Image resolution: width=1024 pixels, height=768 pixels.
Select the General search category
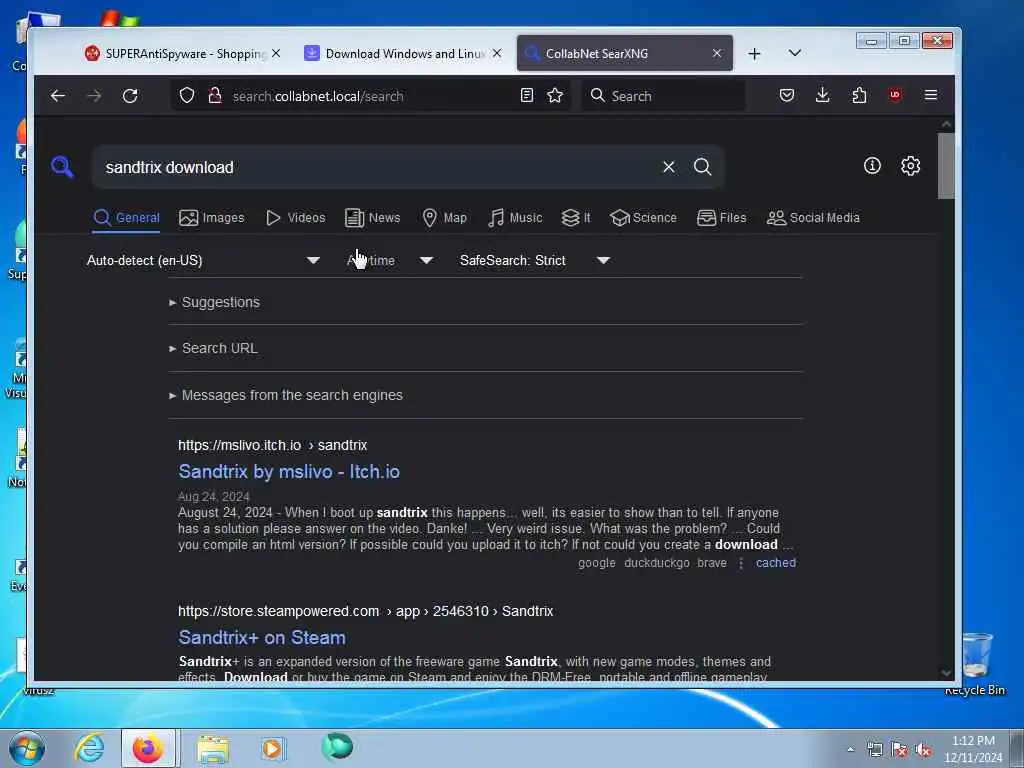(126, 217)
